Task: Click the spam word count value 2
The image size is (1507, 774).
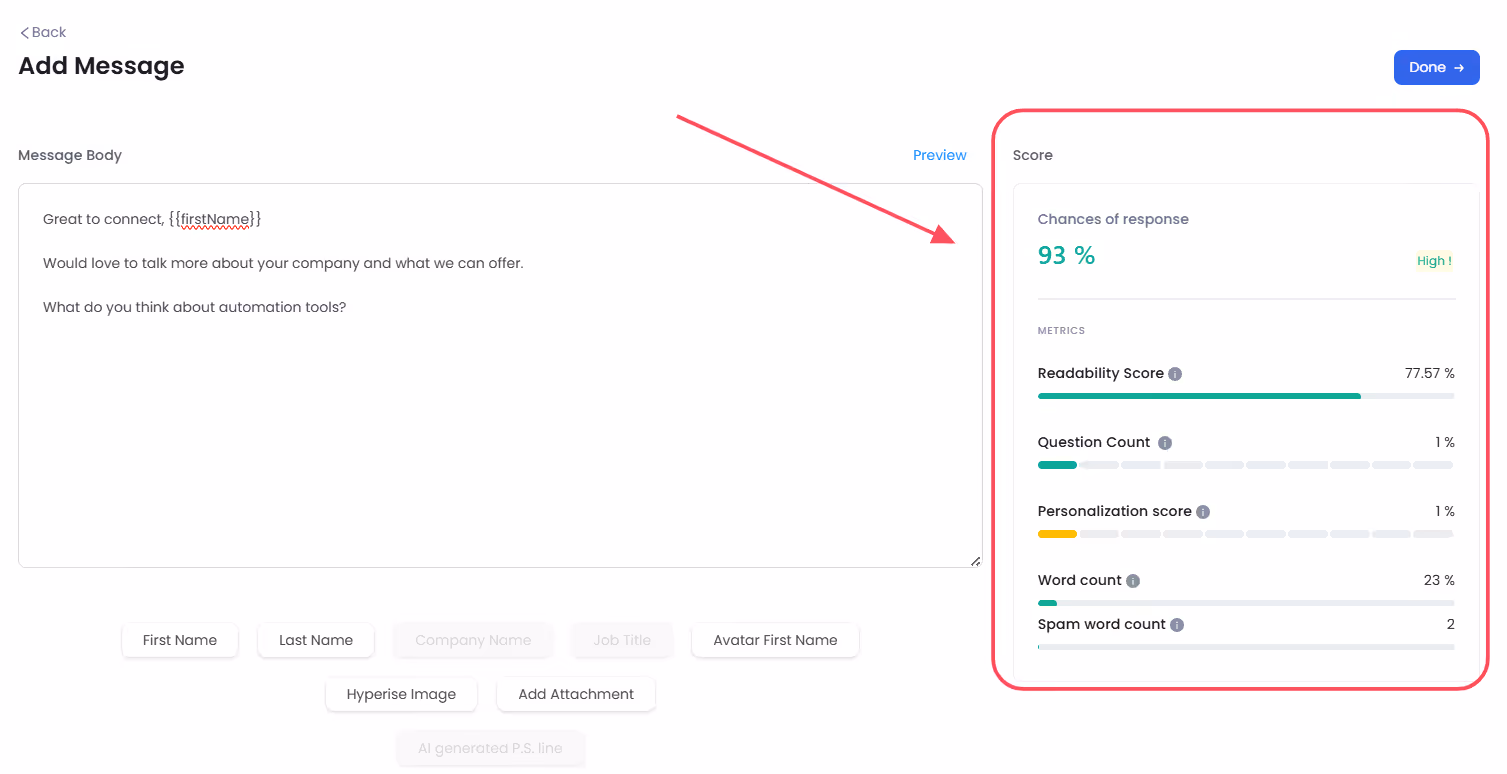Action: pyautogui.click(x=1450, y=624)
